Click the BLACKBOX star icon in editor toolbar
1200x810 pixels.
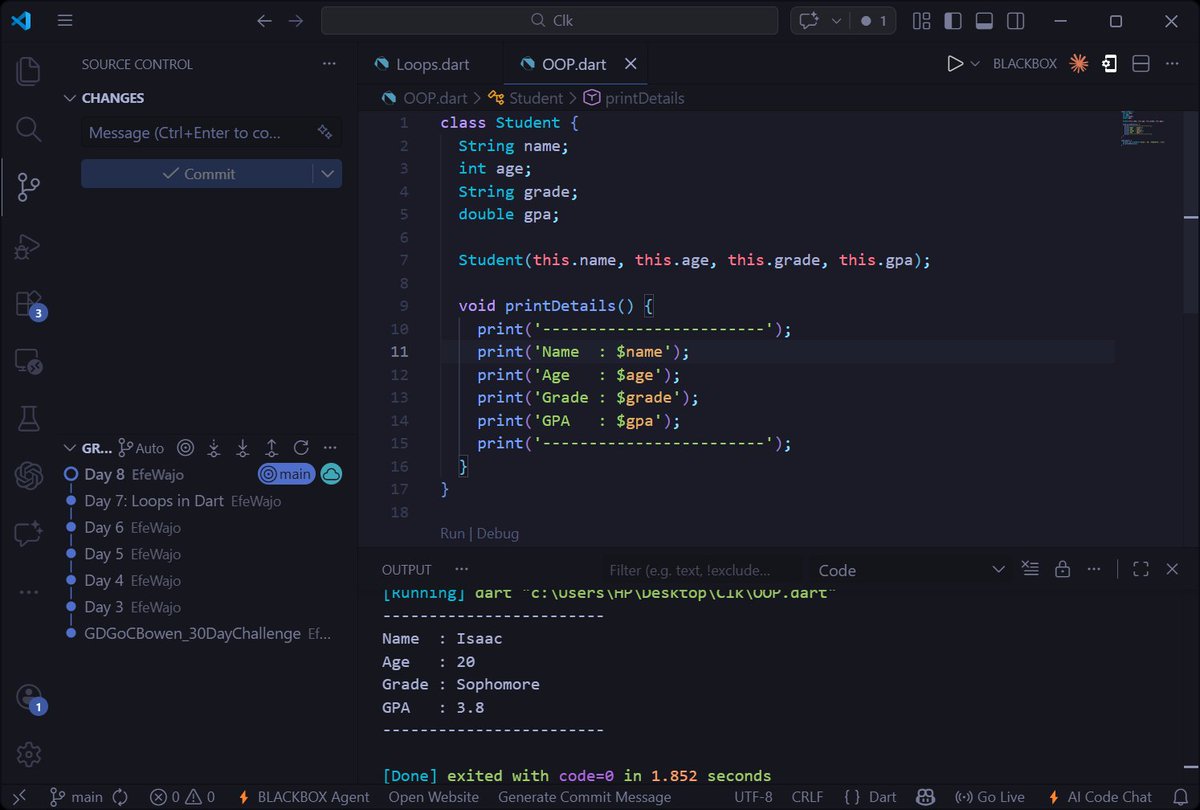pyautogui.click(x=1078, y=63)
